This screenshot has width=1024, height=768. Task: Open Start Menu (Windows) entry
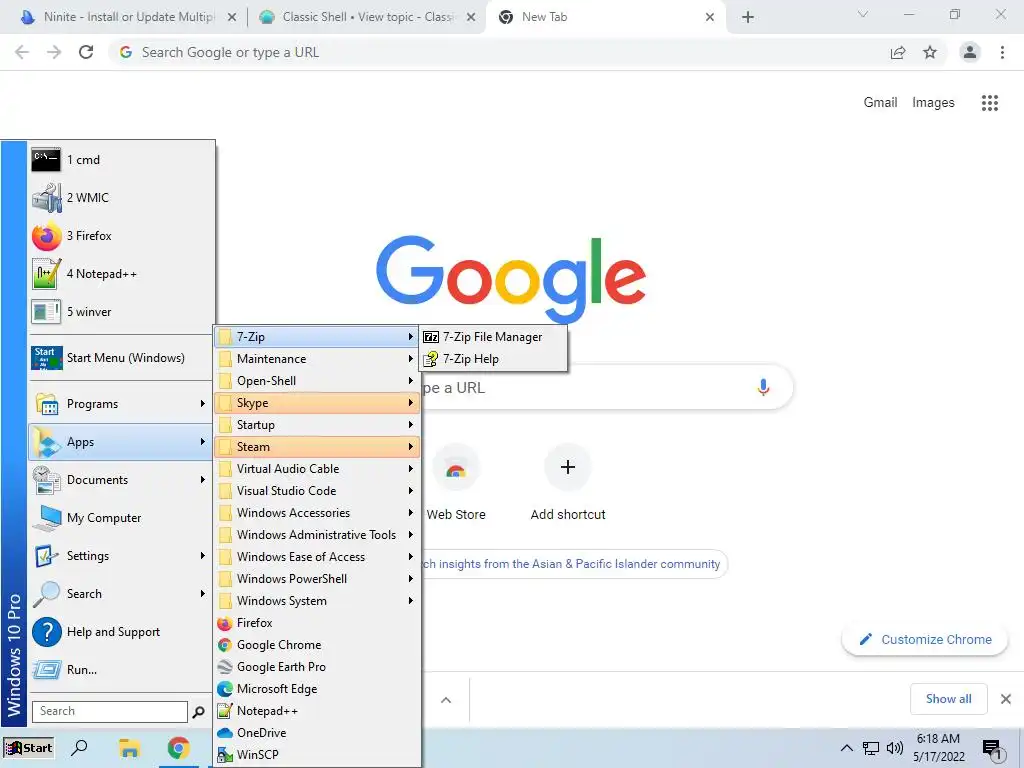(x=121, y=358)
